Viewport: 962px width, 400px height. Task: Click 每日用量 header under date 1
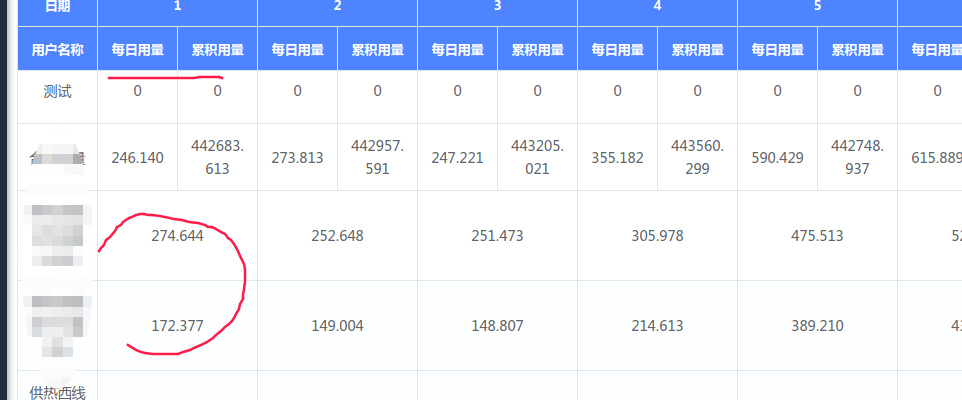click(x=137, y=49)
